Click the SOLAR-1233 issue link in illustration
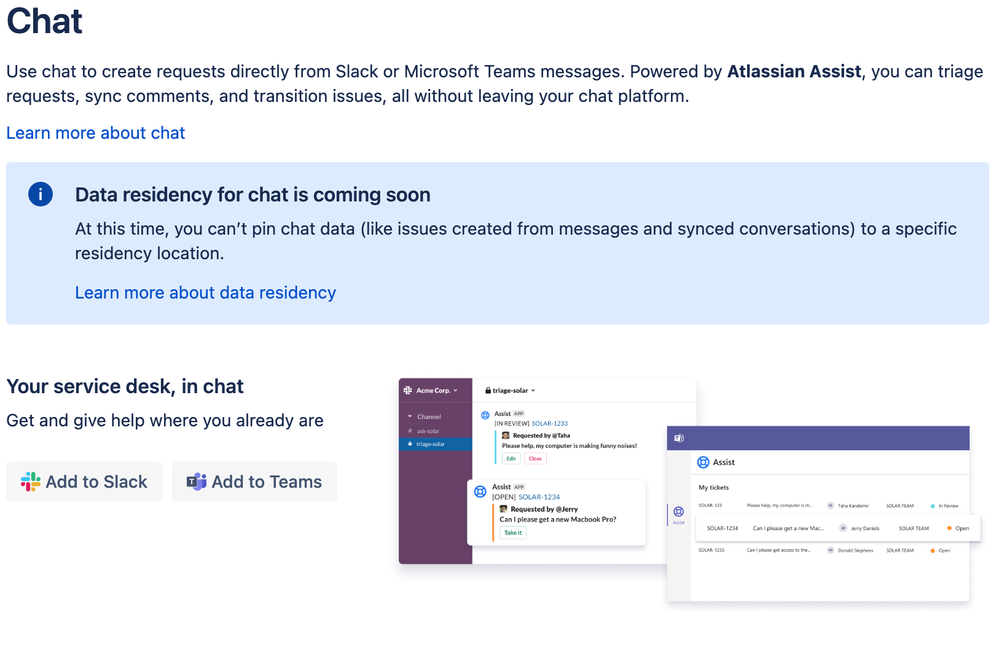The image size is (999, 645). tap(549, 423)
